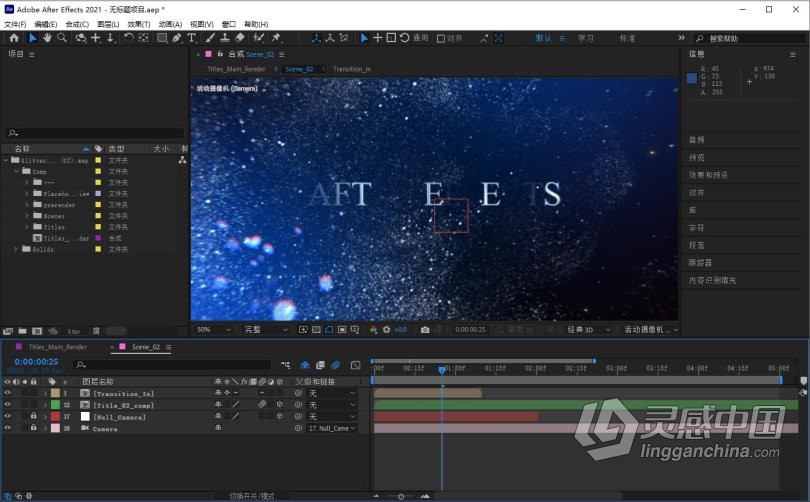Open the 合成(C) menu

[x=77, y=24]
